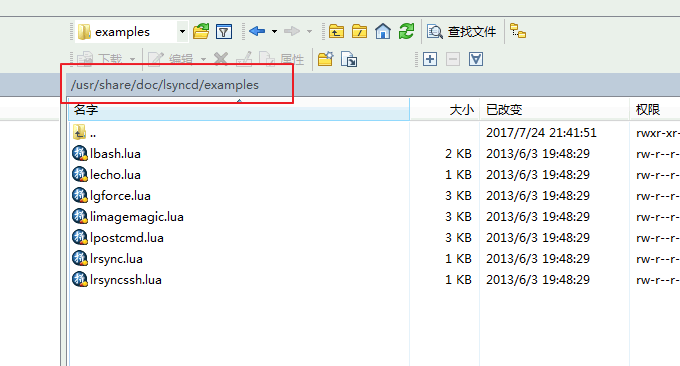Expand the back history dropdown arrow
680x366 pixels.
click(274, 32)
